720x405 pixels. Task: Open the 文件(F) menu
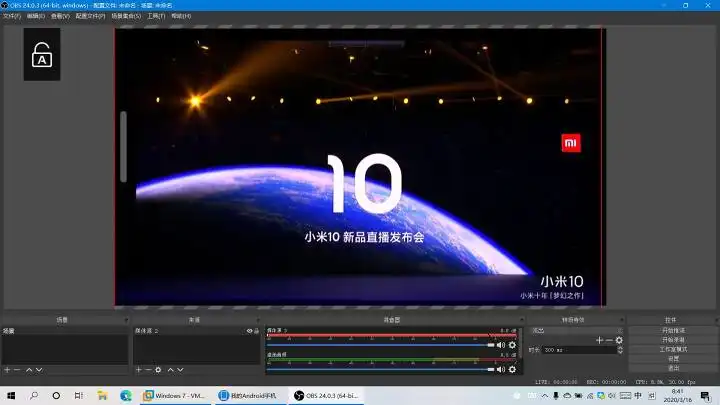[x=12, y=16]
